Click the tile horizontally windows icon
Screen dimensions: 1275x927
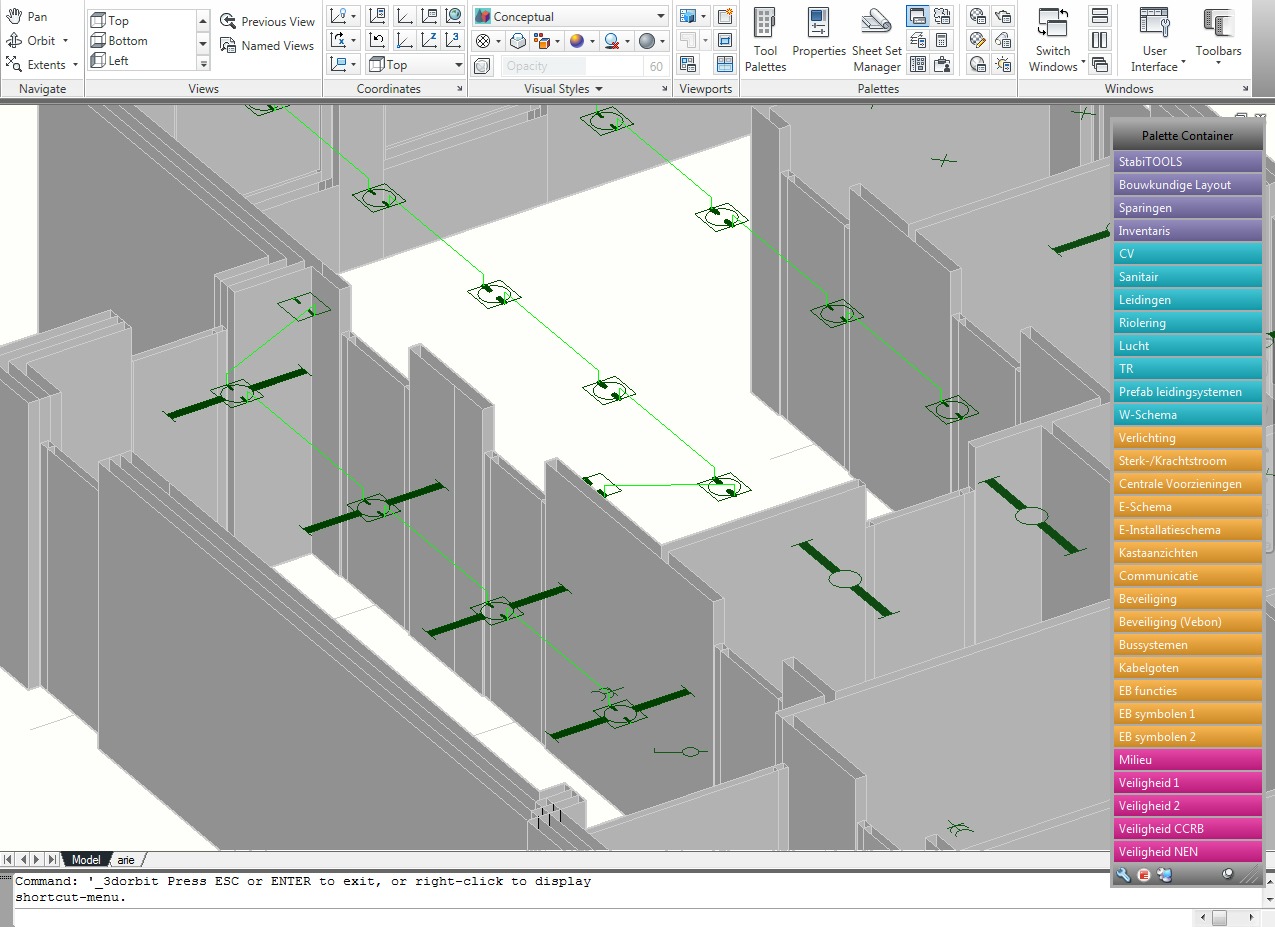(1100, 17)
